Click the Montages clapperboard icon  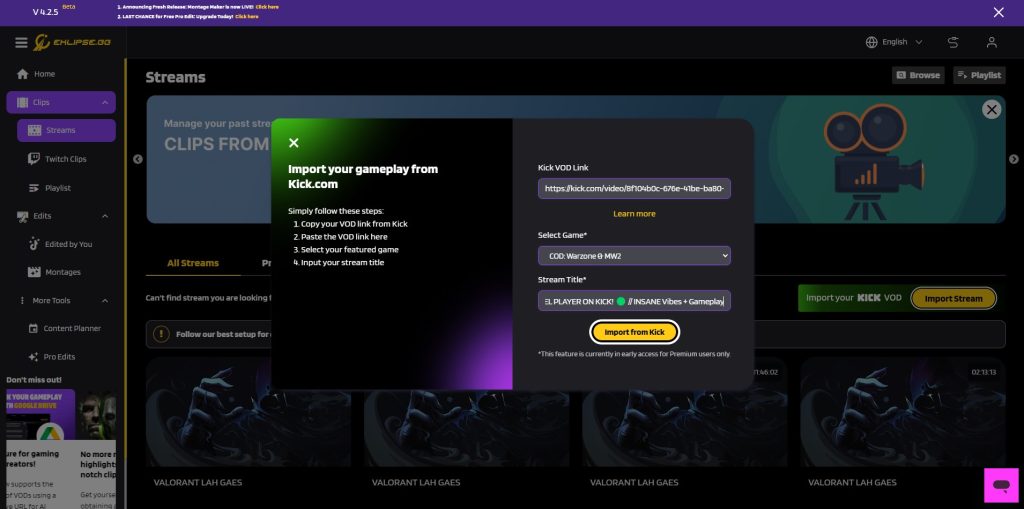[x=34, y=272]
